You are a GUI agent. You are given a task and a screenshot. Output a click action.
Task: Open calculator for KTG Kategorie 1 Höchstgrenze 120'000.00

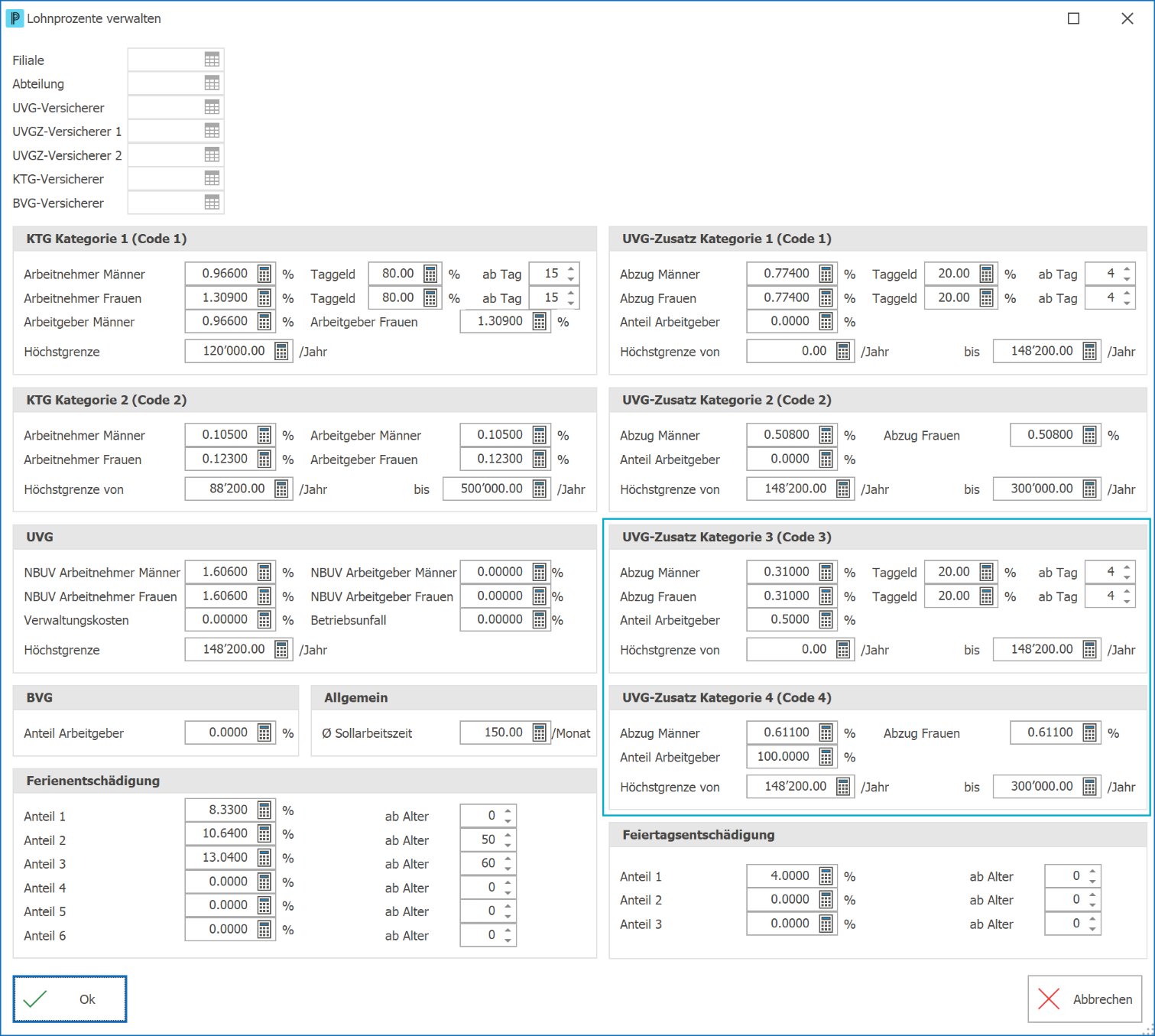(x=281, y=351)
